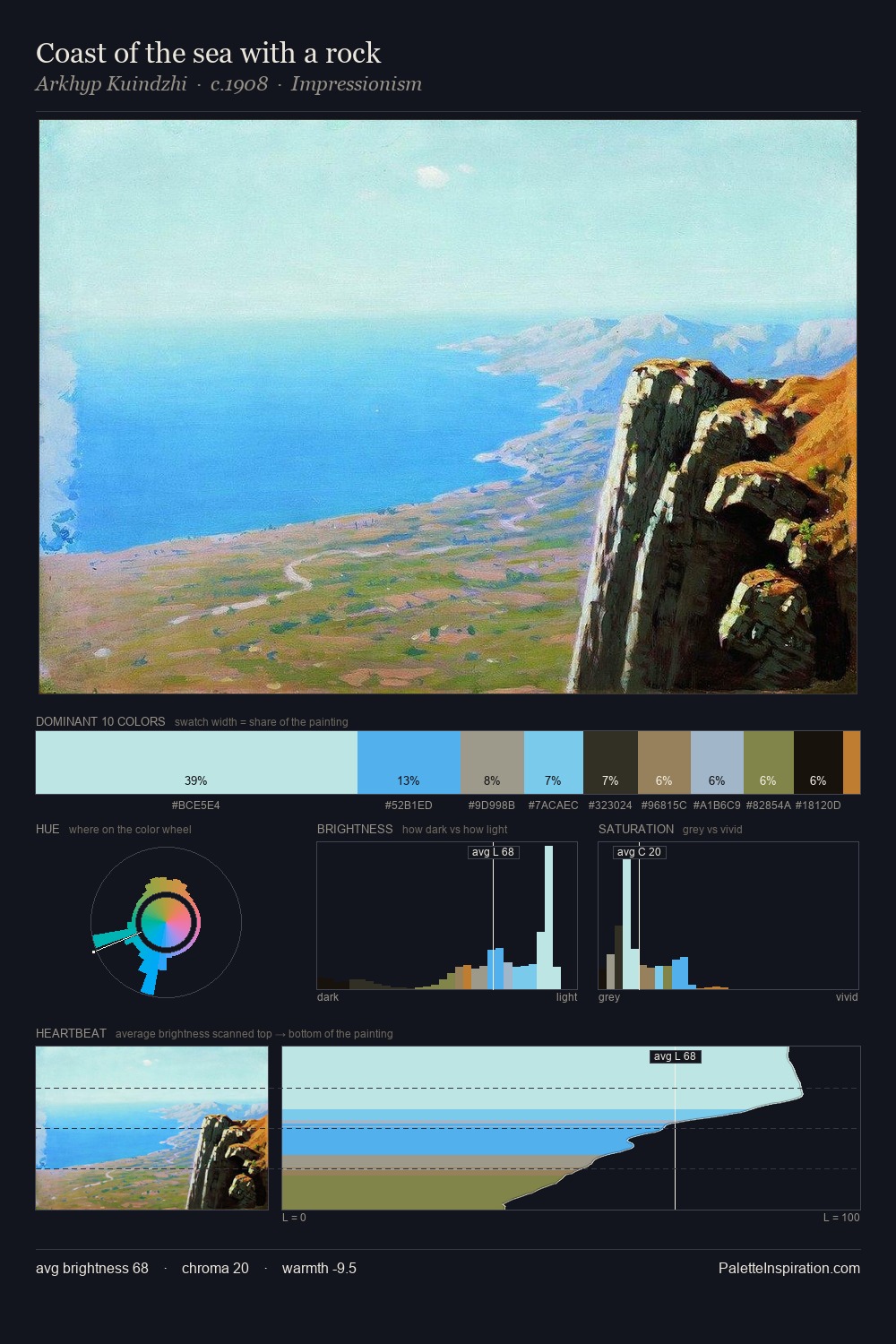Click the date "c.1908"
This screenshot has height=1344, width=896.
238,84
